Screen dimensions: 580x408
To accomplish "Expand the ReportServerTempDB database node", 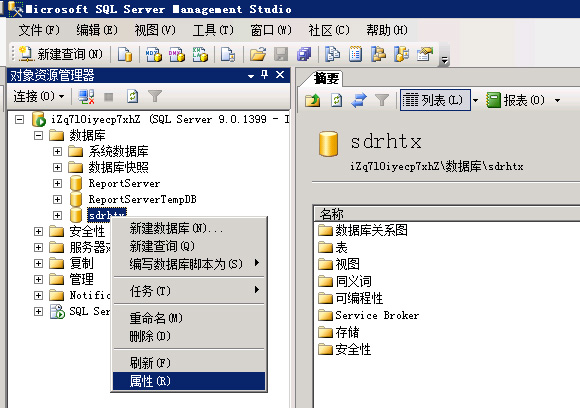I will 57,199.
